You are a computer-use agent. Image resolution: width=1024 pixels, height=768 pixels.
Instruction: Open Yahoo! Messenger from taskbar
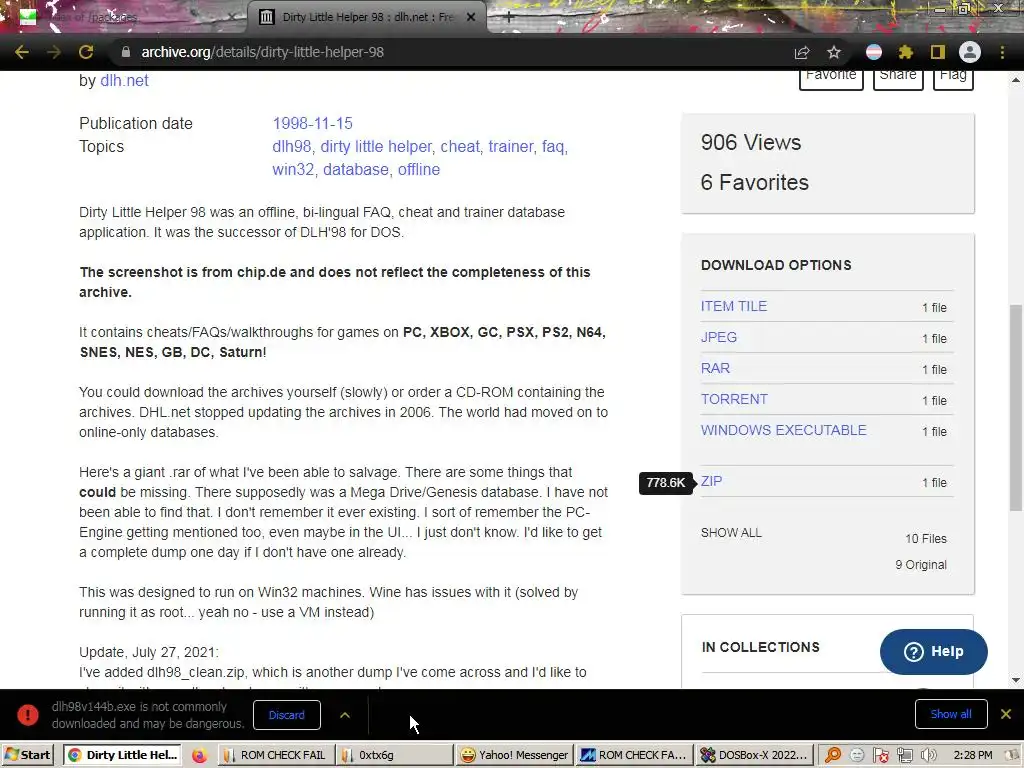click(515, 755)
